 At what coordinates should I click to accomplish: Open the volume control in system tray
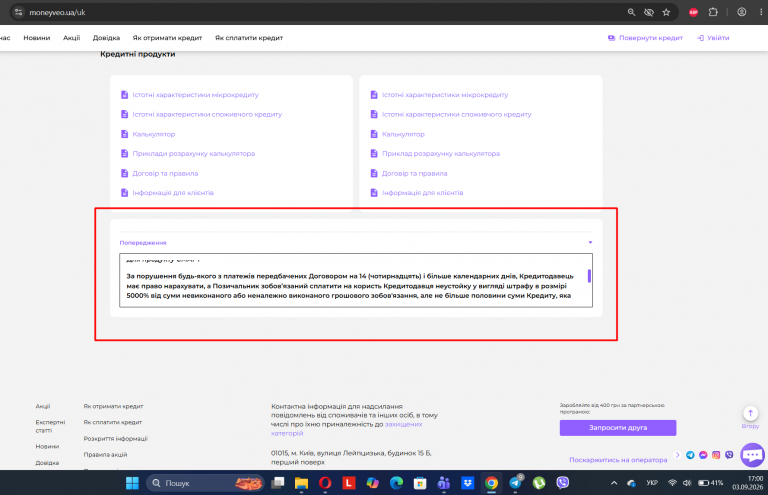tap(687, 483)
